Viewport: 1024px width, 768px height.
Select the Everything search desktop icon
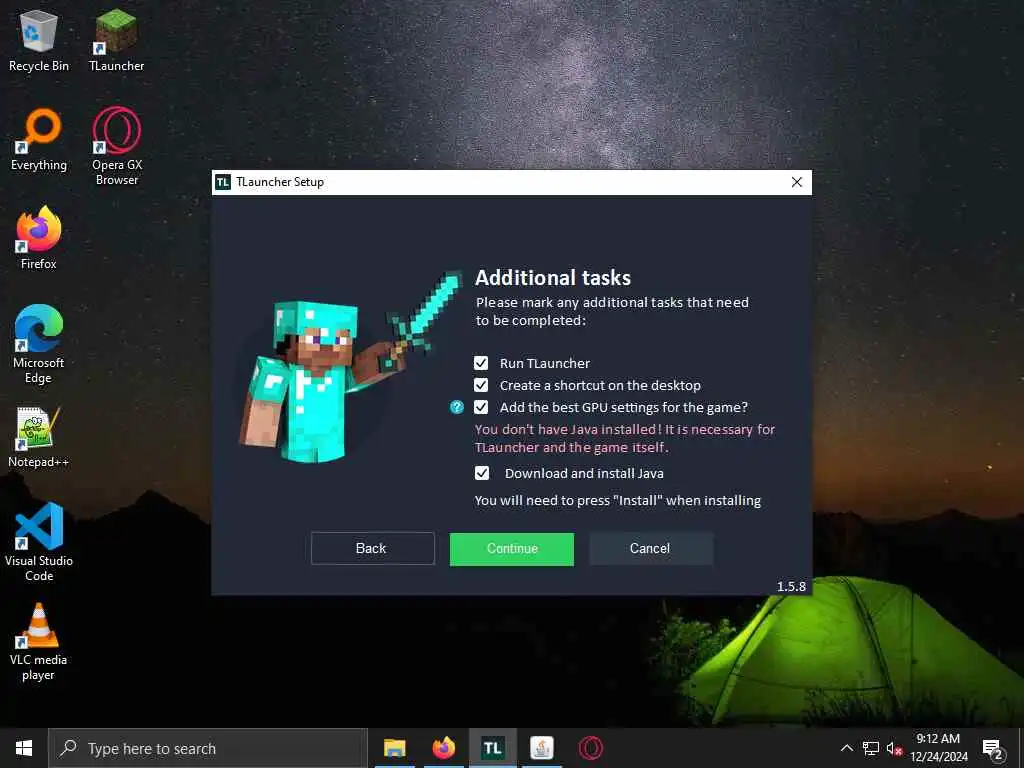[x=39, y=140]
